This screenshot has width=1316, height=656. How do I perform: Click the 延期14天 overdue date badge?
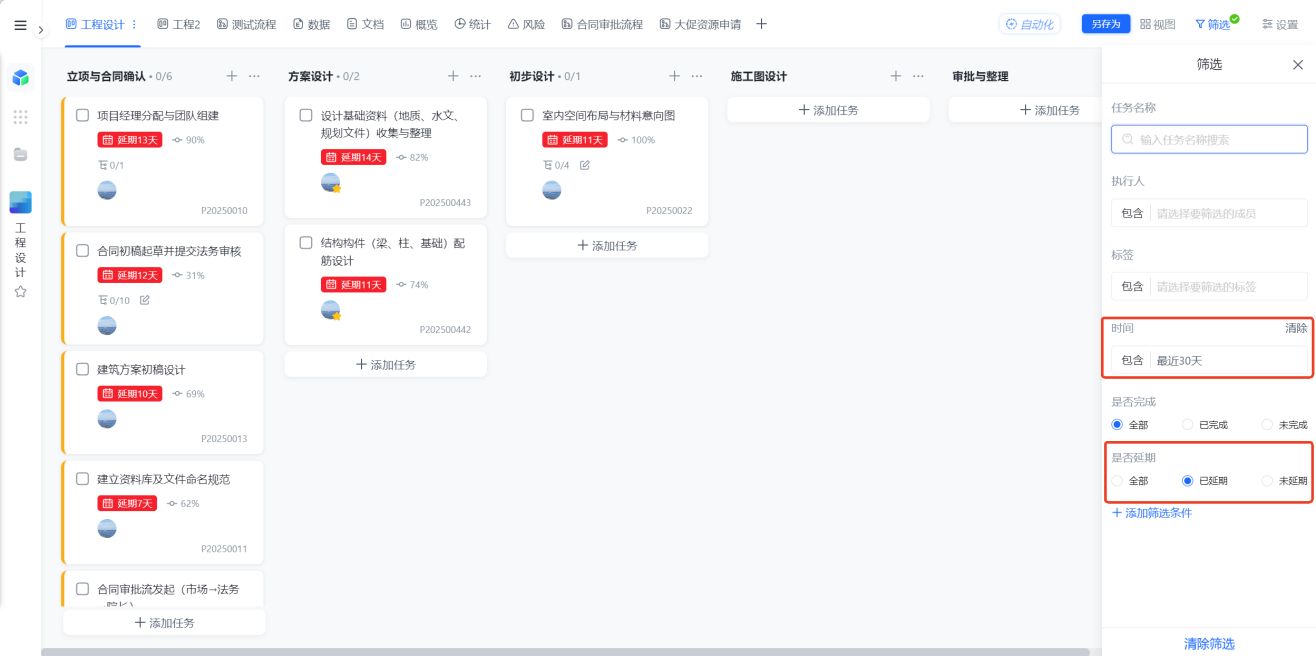coord(353,157)
